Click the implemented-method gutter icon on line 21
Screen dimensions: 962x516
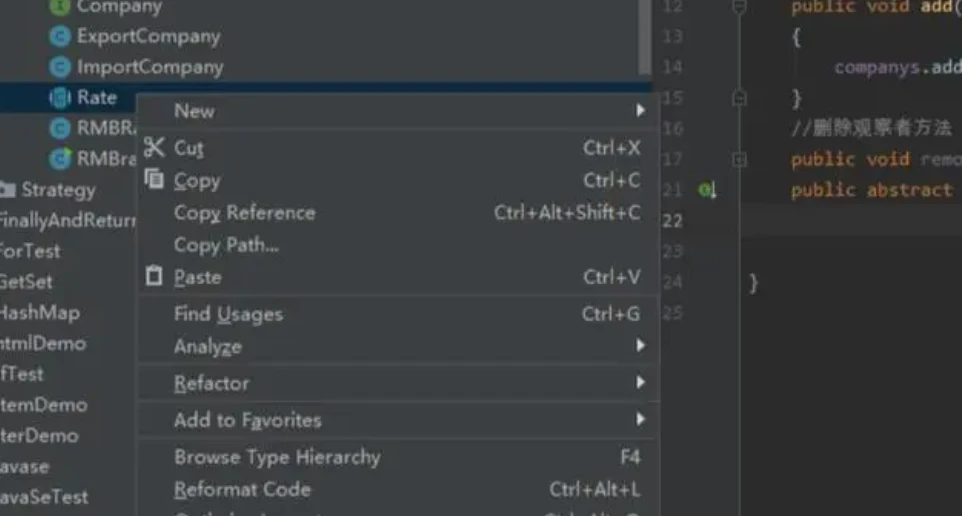pos(707,190)
